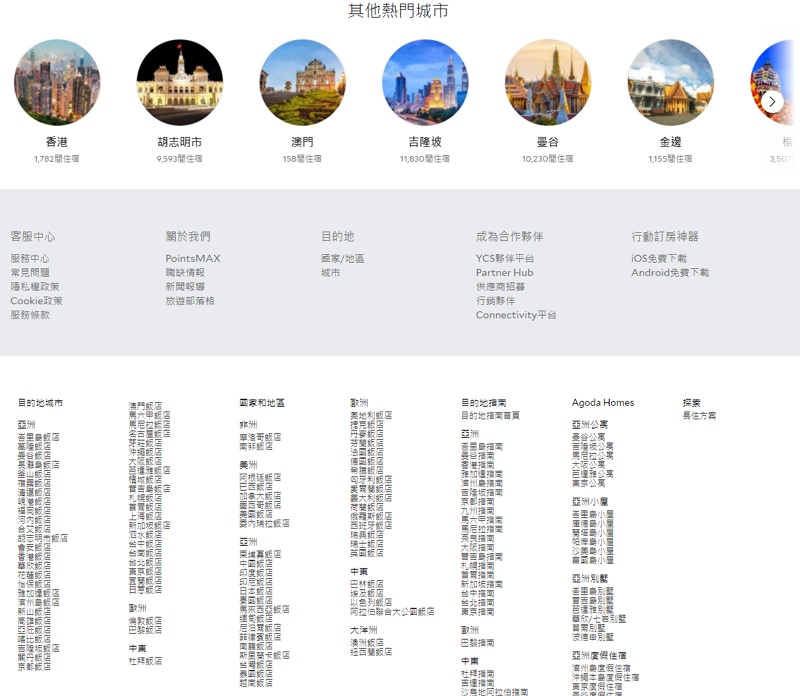The height and width of the screenshot is (696, 800).
Task: Click the Android免費下載 link
Action: tap(670, 272)
